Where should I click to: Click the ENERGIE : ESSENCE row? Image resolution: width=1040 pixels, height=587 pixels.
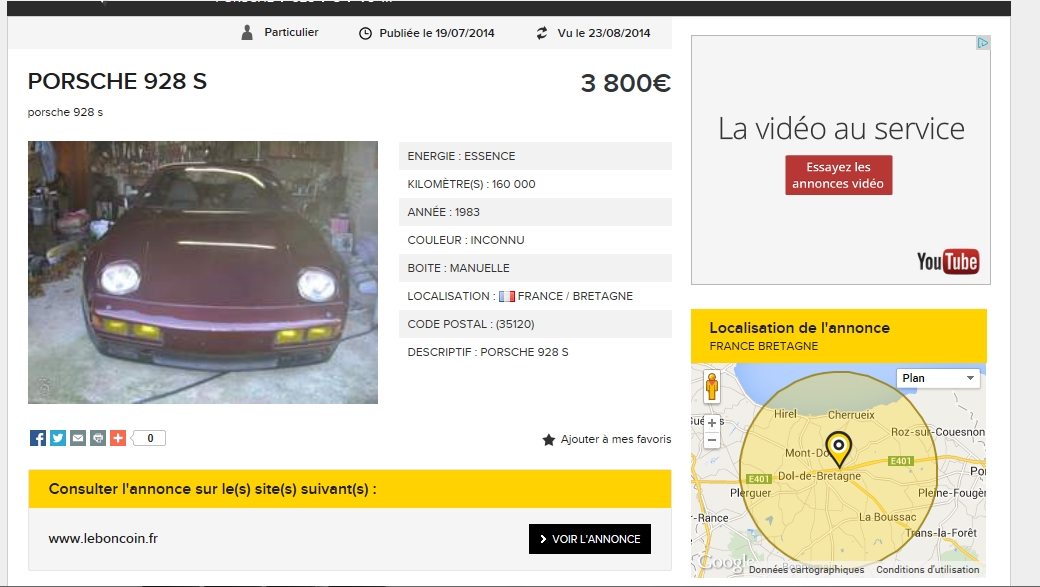pyautogui.click(x=535, y=156)
